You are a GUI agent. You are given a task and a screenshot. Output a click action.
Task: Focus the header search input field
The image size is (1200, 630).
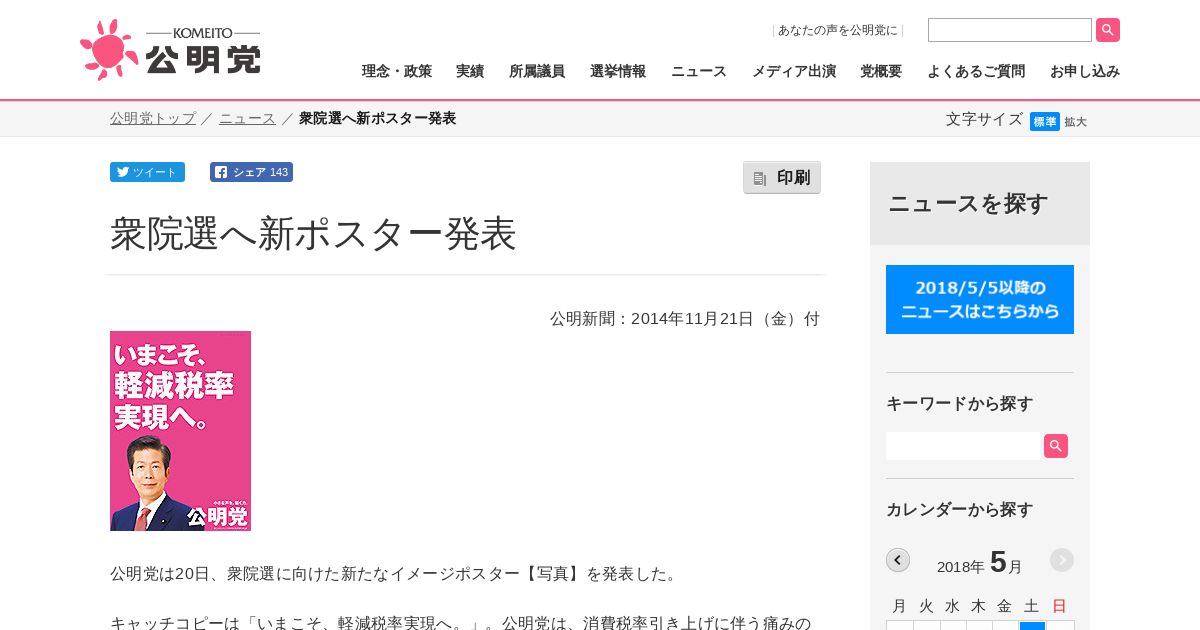pos(1010,30)
